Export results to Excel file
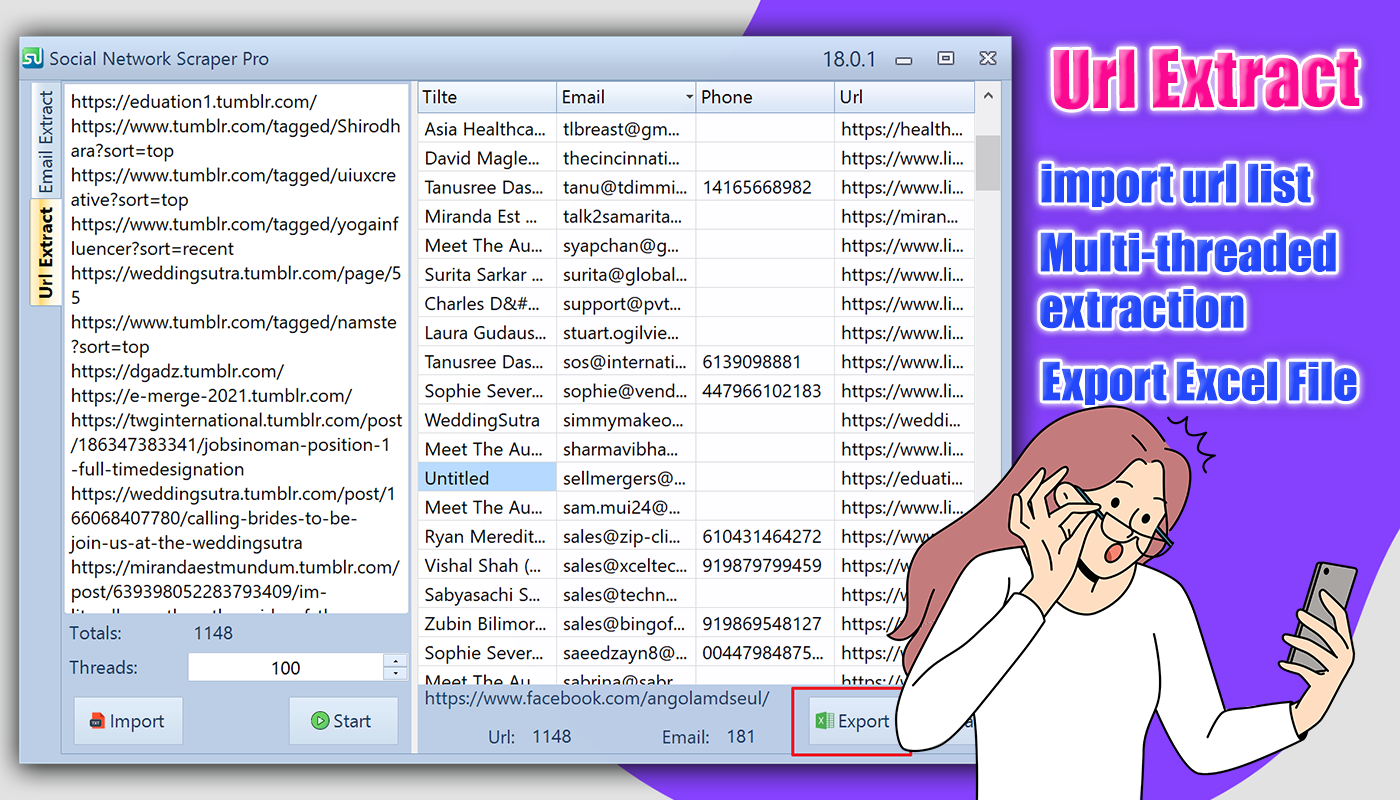The width and height of the screenshot is (1400, 800). pos(851,721)
